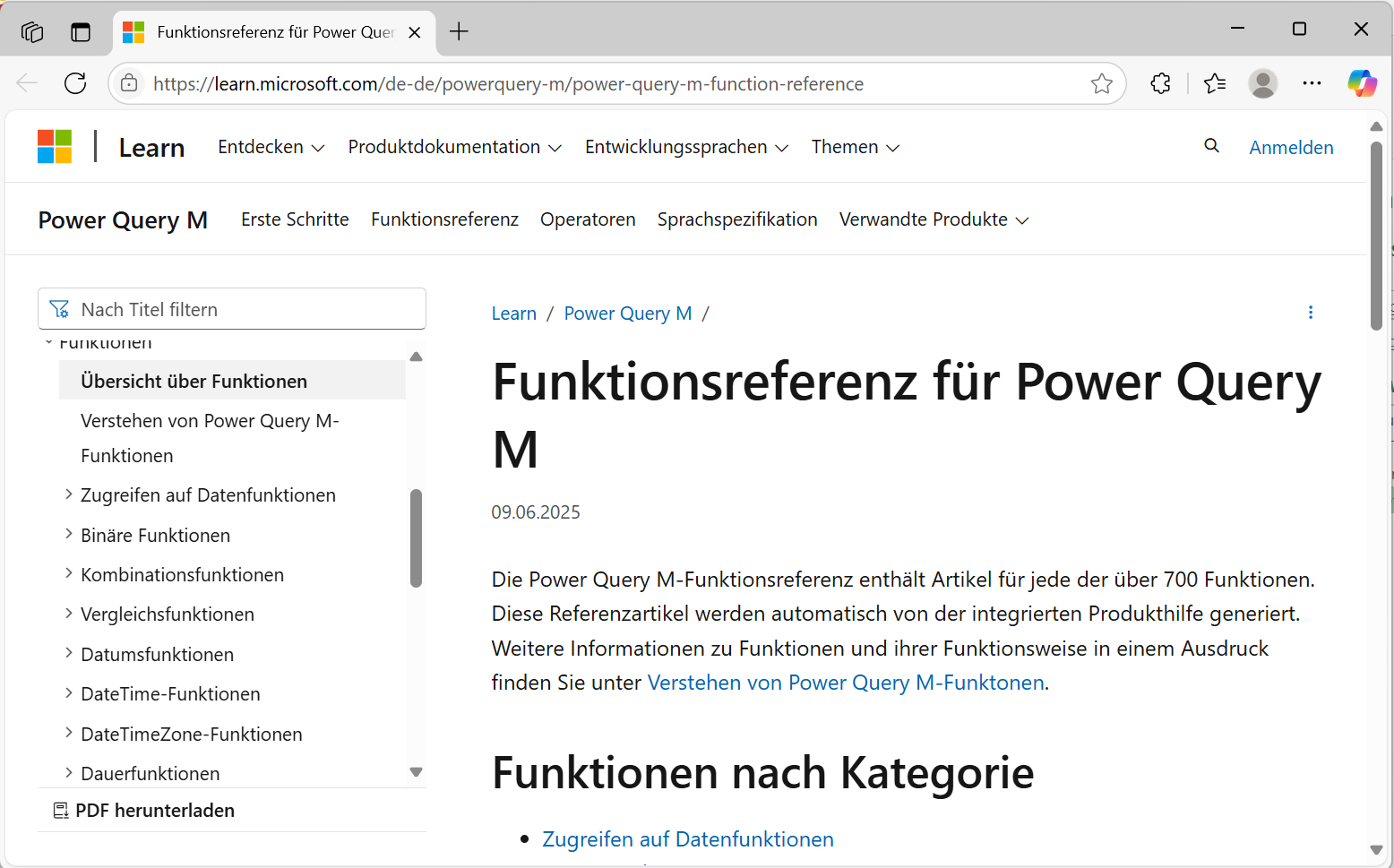1394x868 pixels.
Task: Open the article more-actions dots
Action: [1311, 312]
